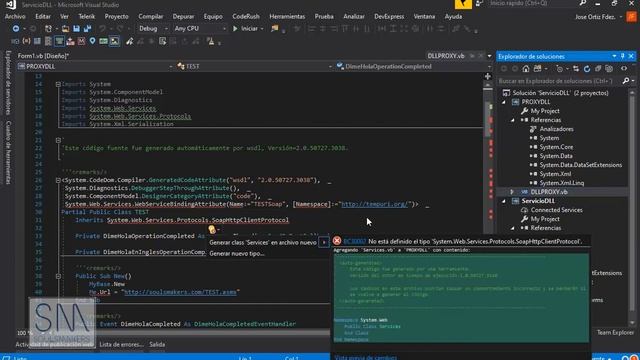This screenshot has height=360, width=640.
Task: Collapse the Public Sub New code block
Action: pyautogui.click(x=58, y=276)
